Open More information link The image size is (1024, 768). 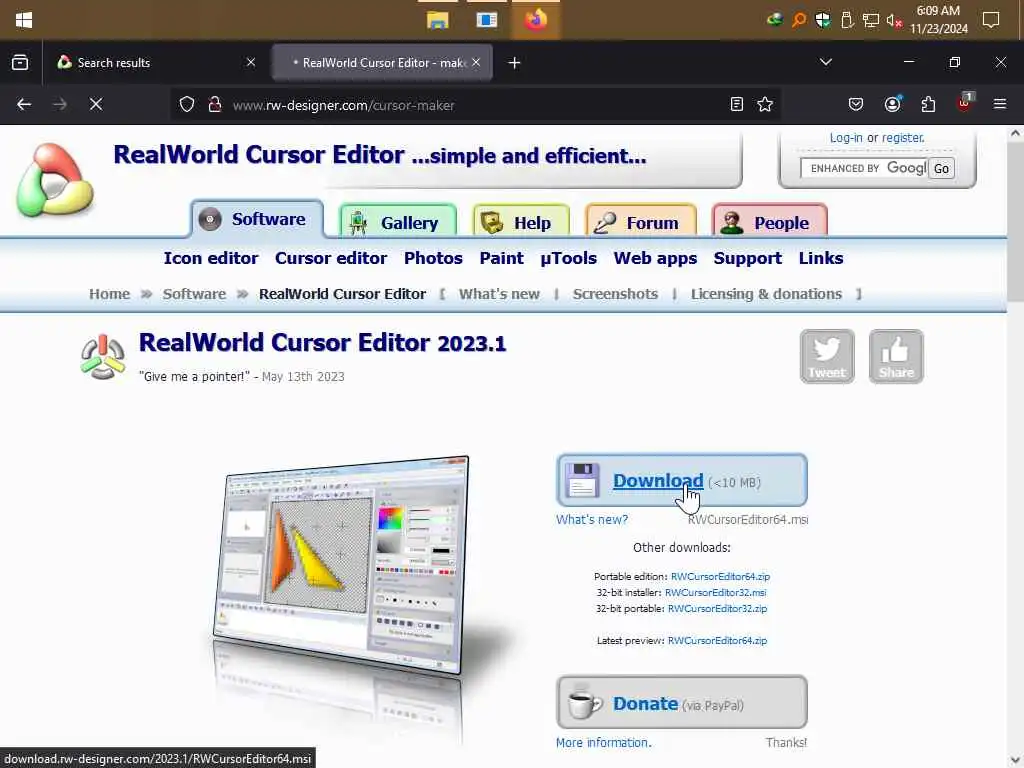click(603, 743)
